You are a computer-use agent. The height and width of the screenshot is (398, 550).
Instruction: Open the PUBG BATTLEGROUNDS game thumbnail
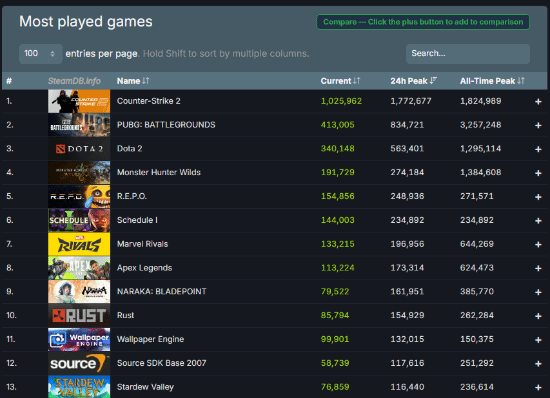pos(79,125)
